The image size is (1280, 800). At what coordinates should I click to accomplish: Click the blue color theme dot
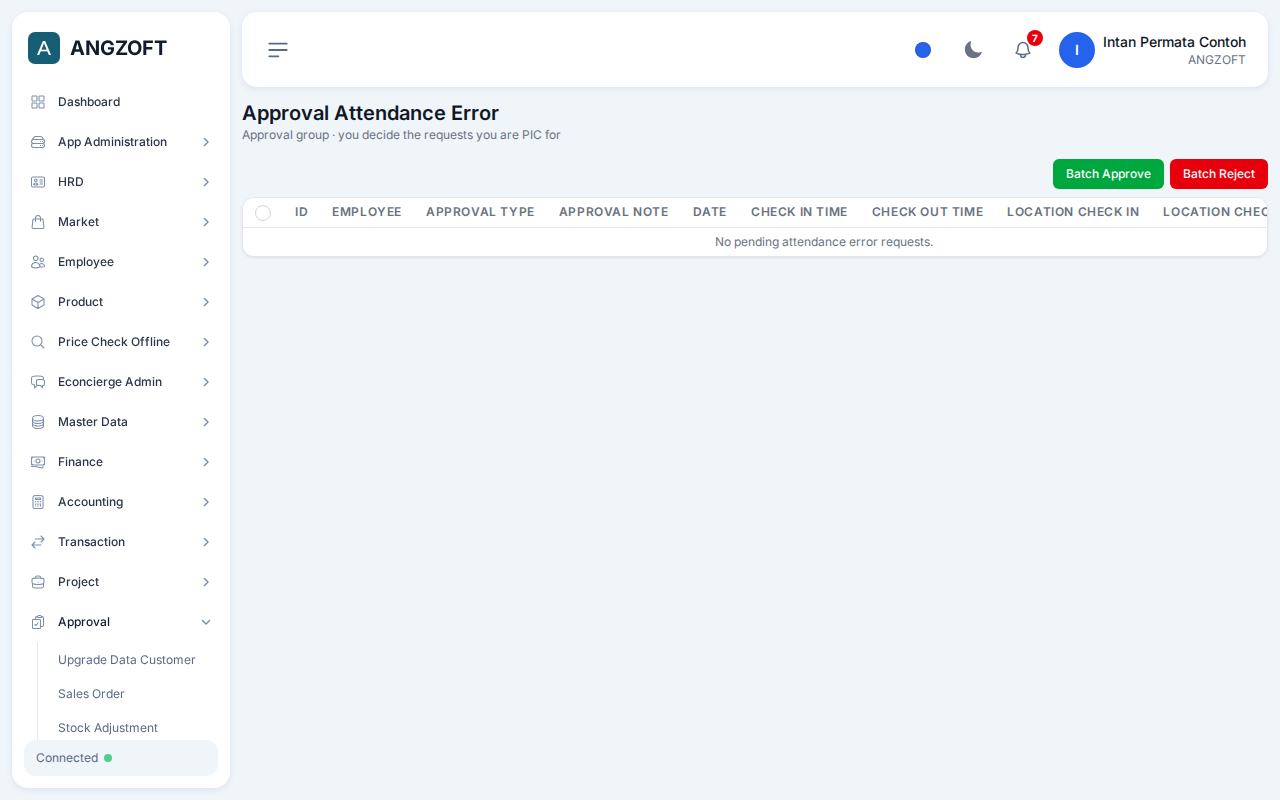pos(923,50)
